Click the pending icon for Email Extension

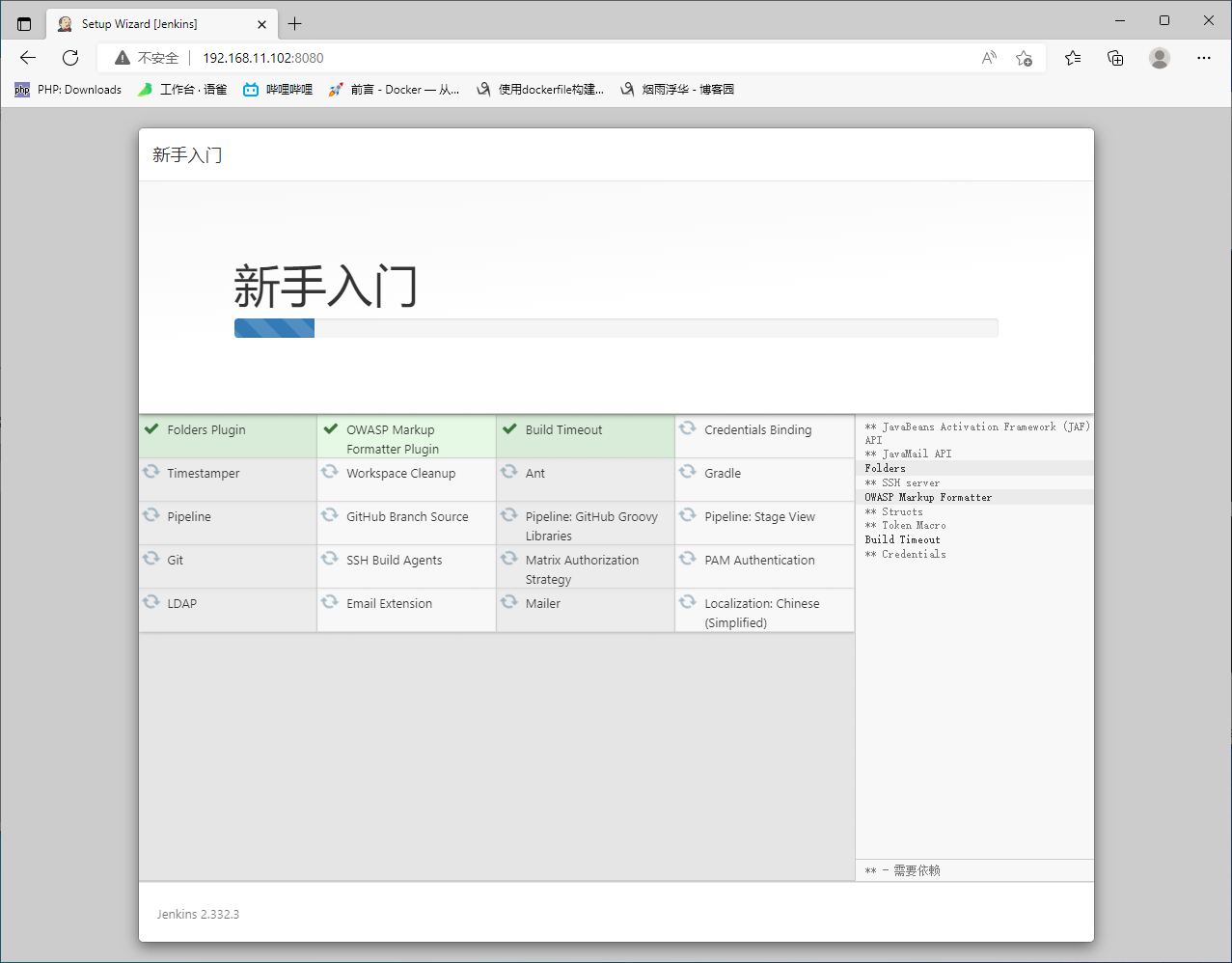click(x=330, y=602)
